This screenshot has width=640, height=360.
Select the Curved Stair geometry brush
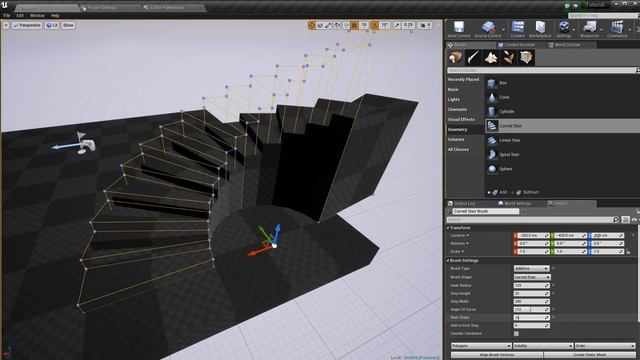point(562,126)
